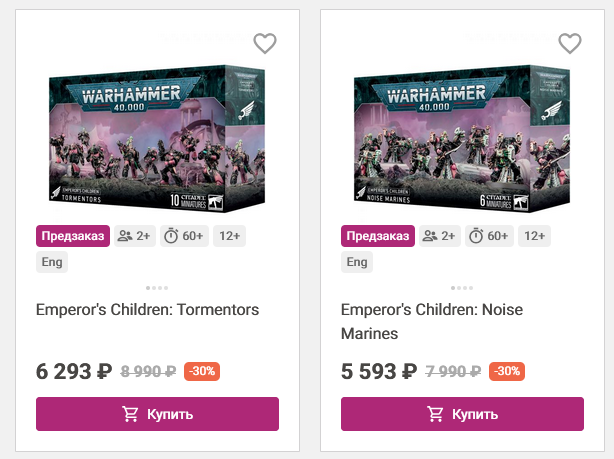Add Tormentors to wishlist with heart icon
Image resolution: width=614 pixels, height=459 pixels.
[x=264, y=43]
